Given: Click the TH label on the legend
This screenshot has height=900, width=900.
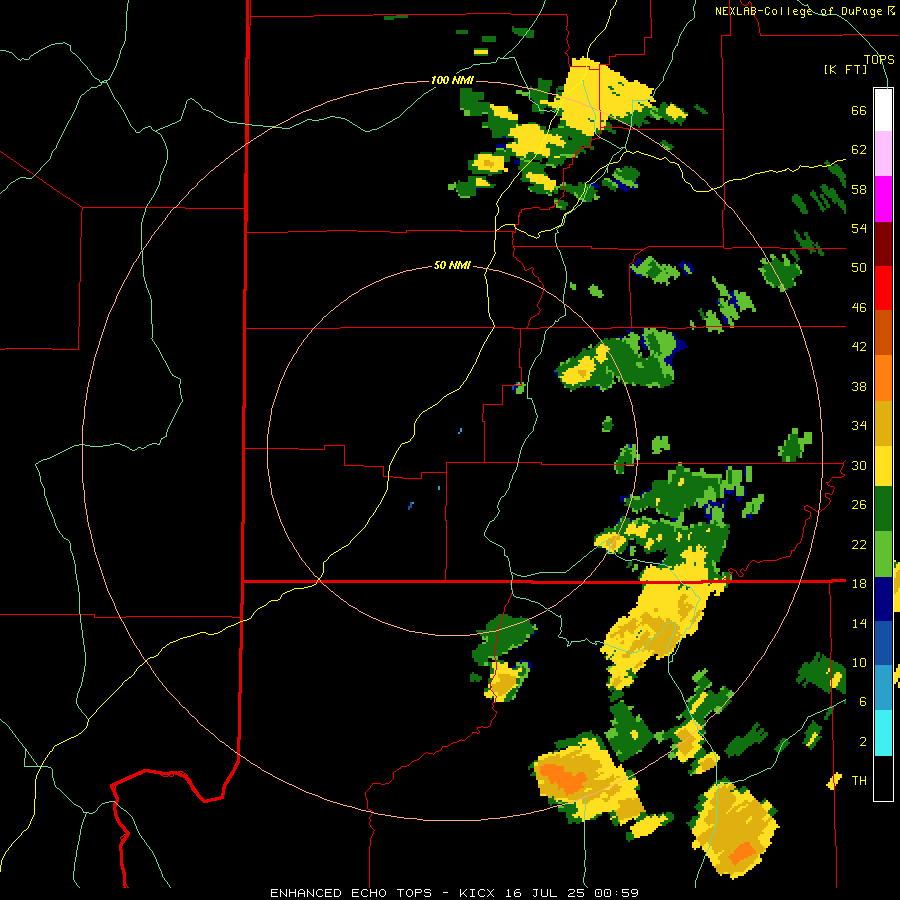Looking at the screenshot, I should tap(859, 780).
